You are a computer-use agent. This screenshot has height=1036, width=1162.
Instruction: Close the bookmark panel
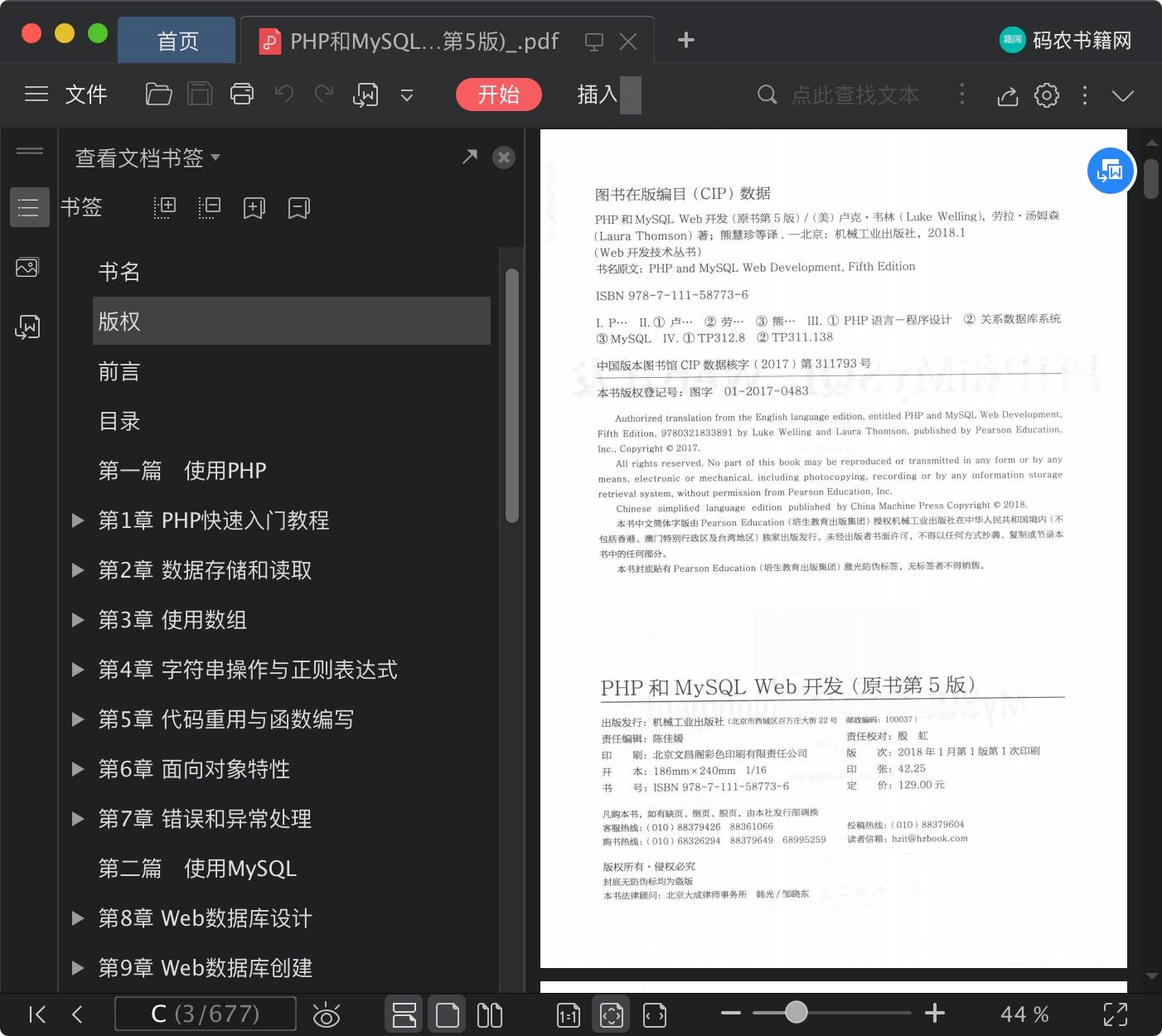[x=504, y=157]
